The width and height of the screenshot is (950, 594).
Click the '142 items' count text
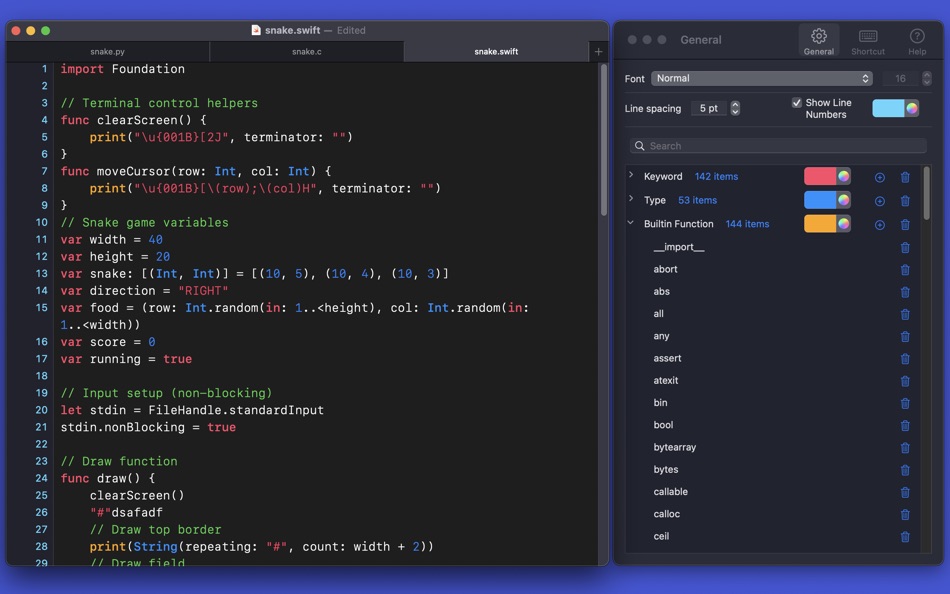tap(716, 176)
